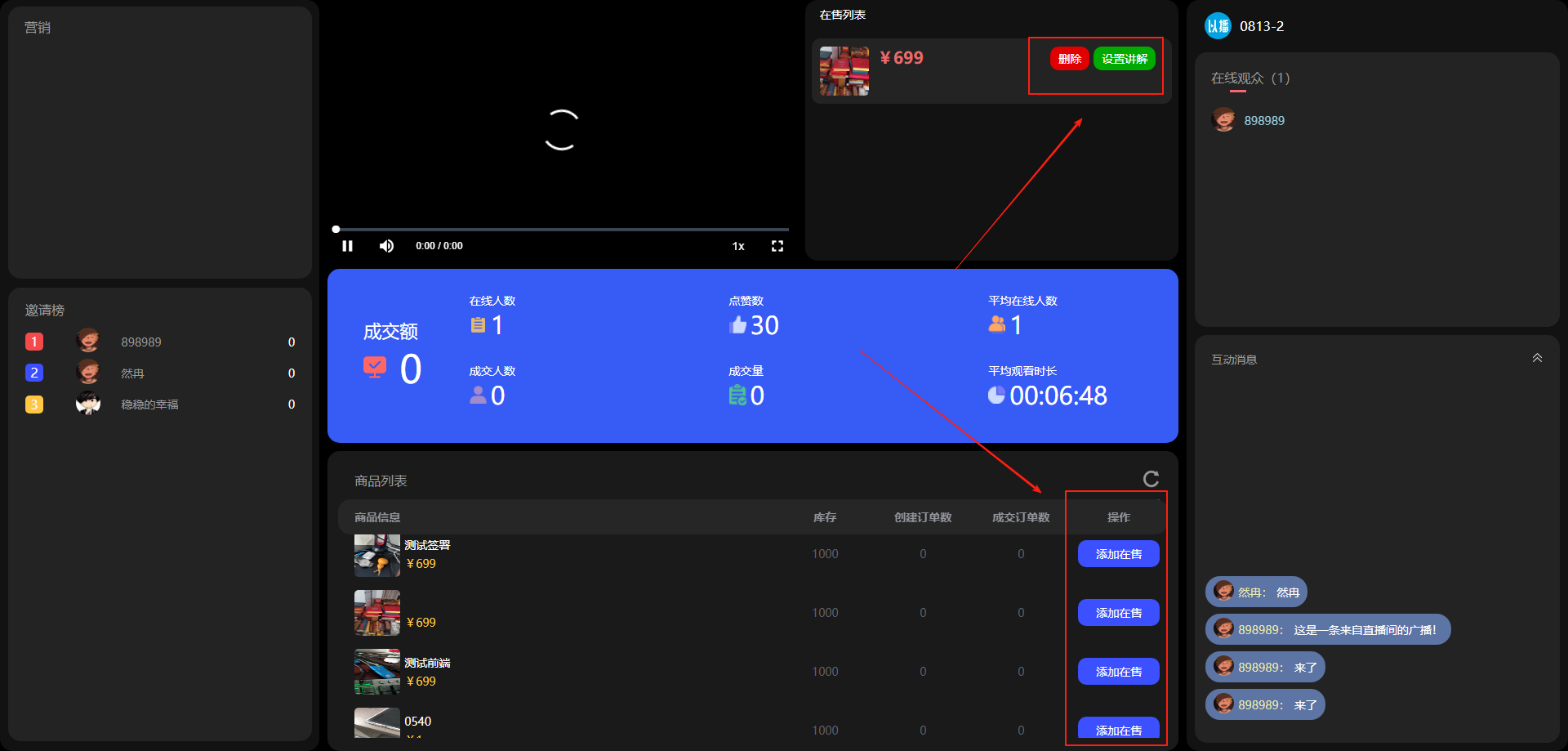This screenshot has height=751, width=1568.
Task: Click the 测试签署 product thumbnail
Action: coord(376,556)
